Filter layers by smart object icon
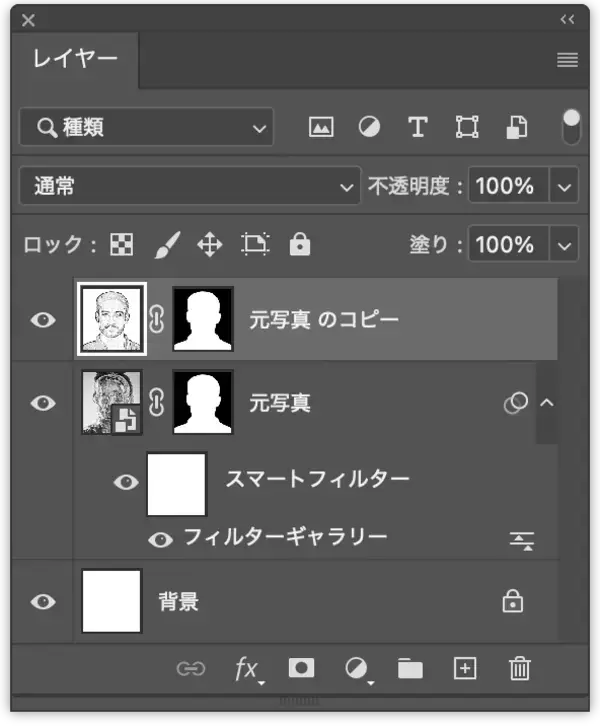Viewport: 600px width, 726px height. pos(516,127)
